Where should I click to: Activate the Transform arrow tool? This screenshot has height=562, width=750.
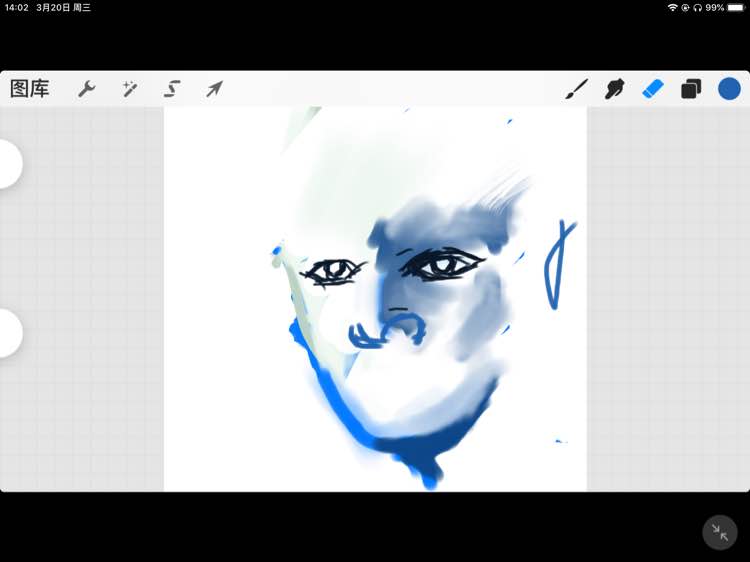(214, 89)
